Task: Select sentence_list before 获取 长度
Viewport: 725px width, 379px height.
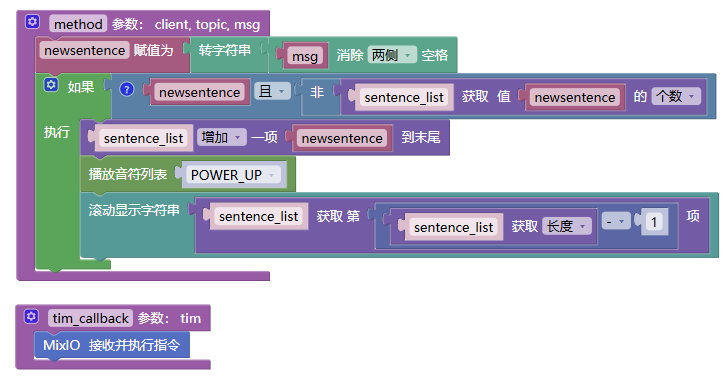Action: click(x=454, y=227)
